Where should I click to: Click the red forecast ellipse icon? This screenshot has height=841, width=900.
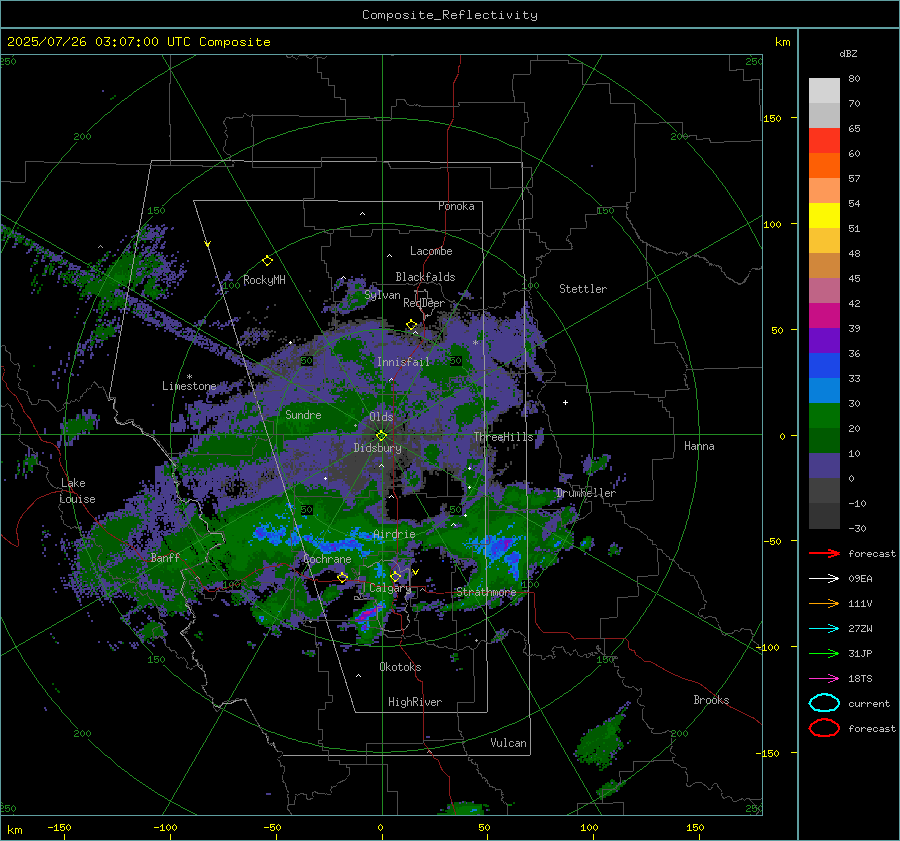coord(824,728)
